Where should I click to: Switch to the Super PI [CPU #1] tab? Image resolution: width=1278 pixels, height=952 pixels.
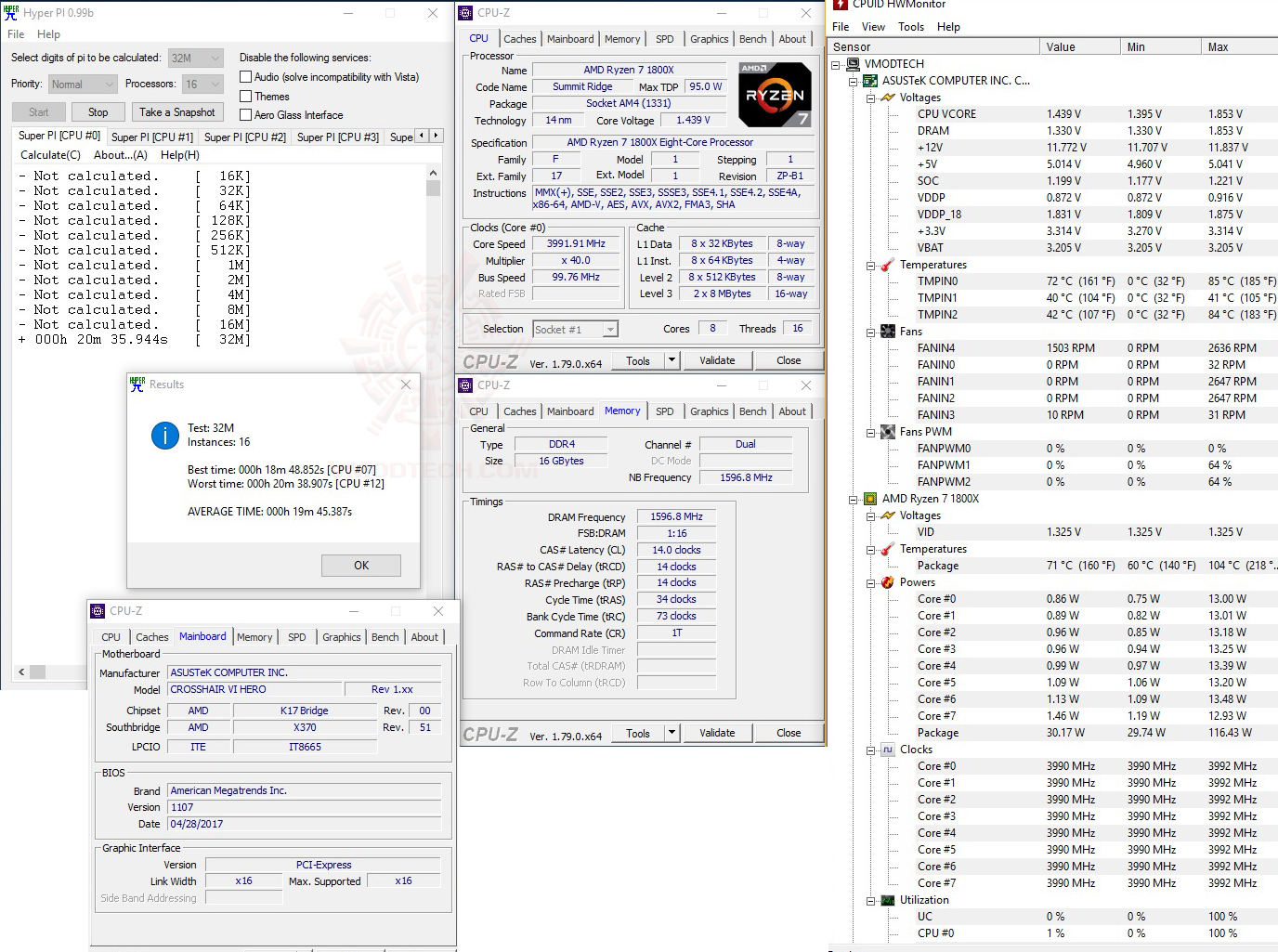(x=152, y=137)
